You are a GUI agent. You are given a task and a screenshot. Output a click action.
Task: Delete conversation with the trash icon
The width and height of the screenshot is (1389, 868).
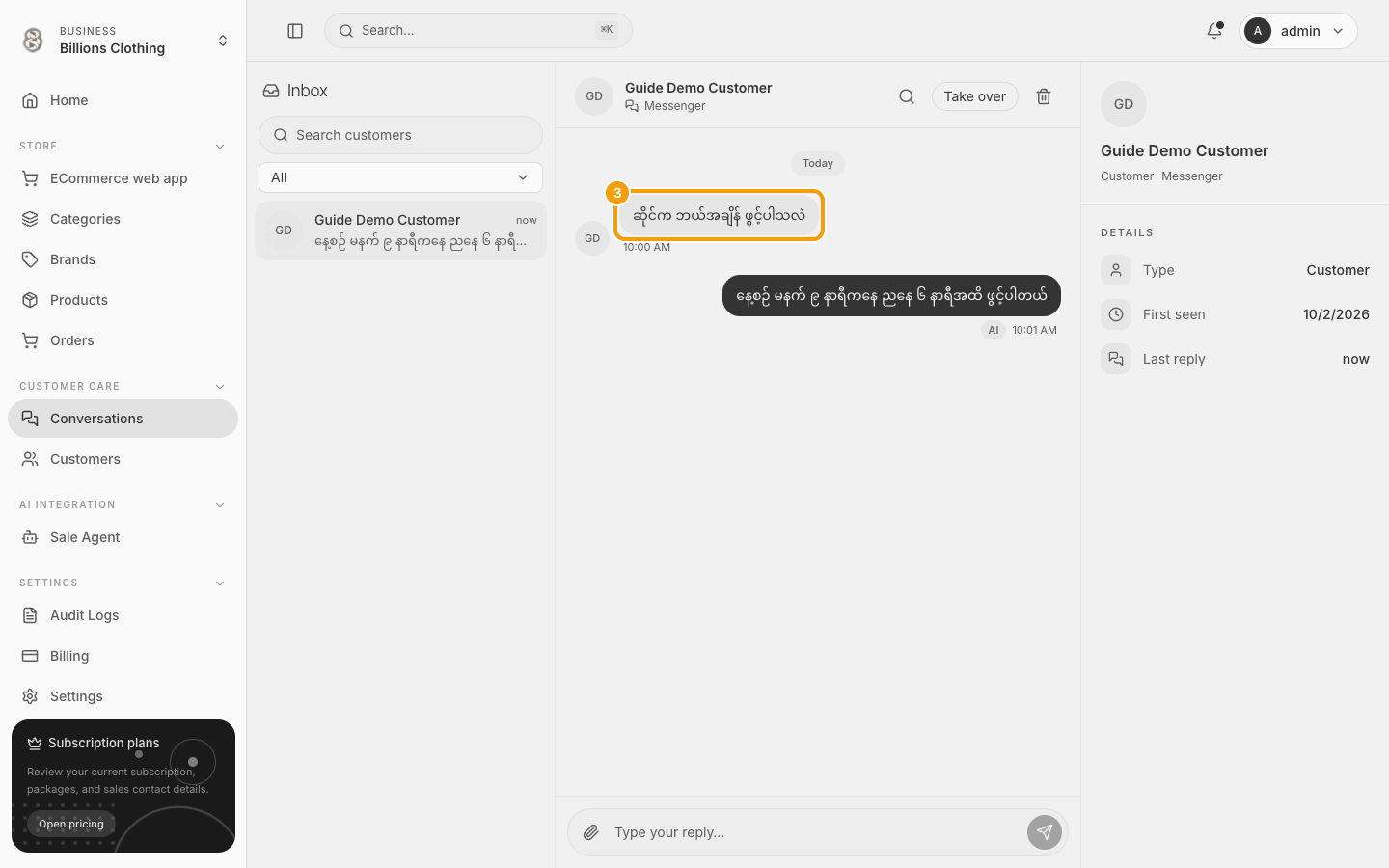pyautogui.click(x=1044, y=96)
